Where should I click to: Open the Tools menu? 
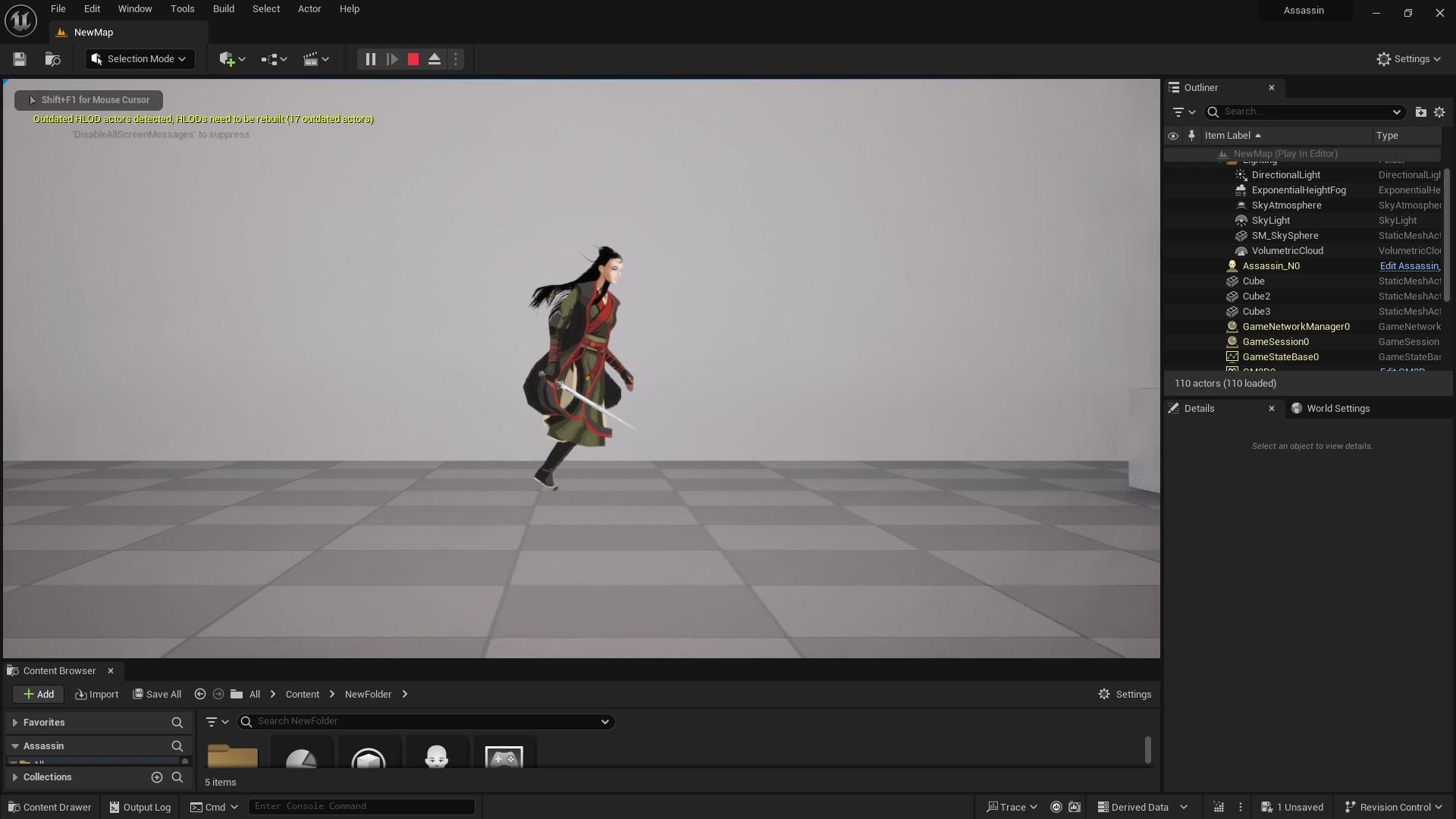click(x=182, y=9)
